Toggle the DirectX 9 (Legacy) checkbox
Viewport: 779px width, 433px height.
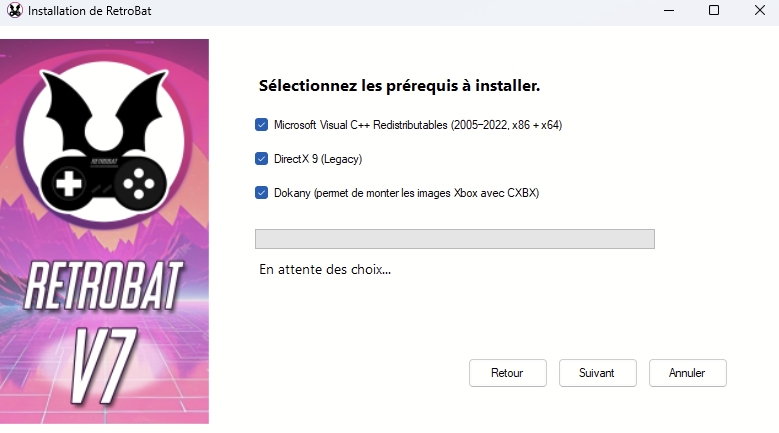262,159
